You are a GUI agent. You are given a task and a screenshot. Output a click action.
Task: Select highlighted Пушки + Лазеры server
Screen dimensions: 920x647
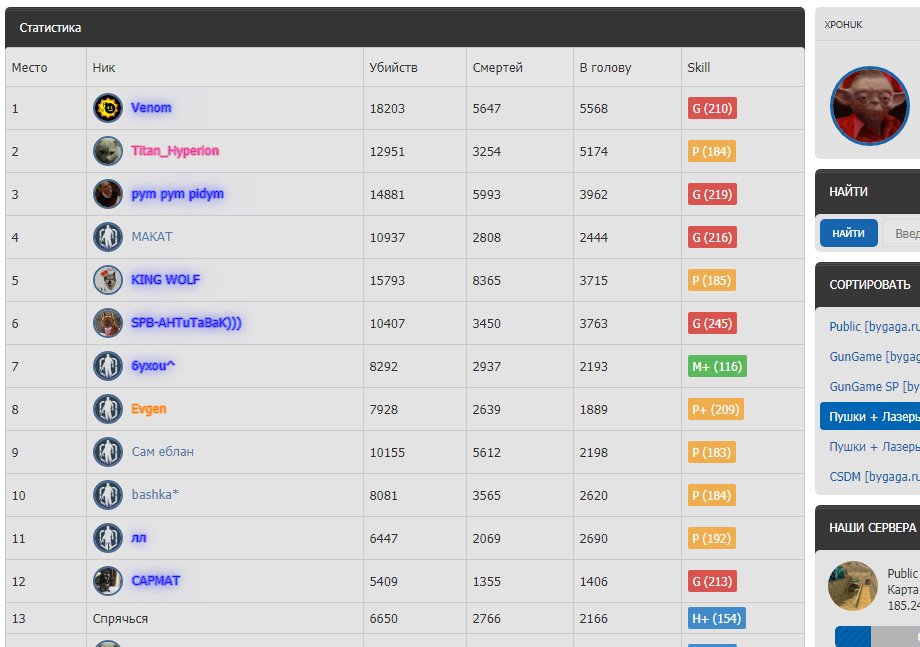pos(870,416)
